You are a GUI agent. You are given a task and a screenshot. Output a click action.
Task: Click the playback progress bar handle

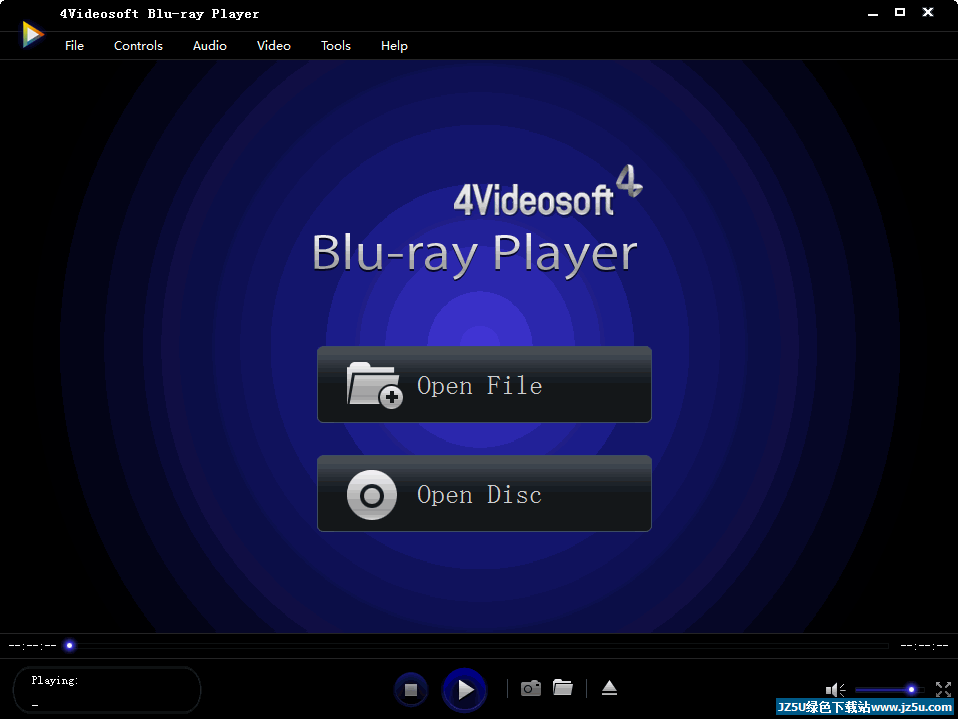69,645
